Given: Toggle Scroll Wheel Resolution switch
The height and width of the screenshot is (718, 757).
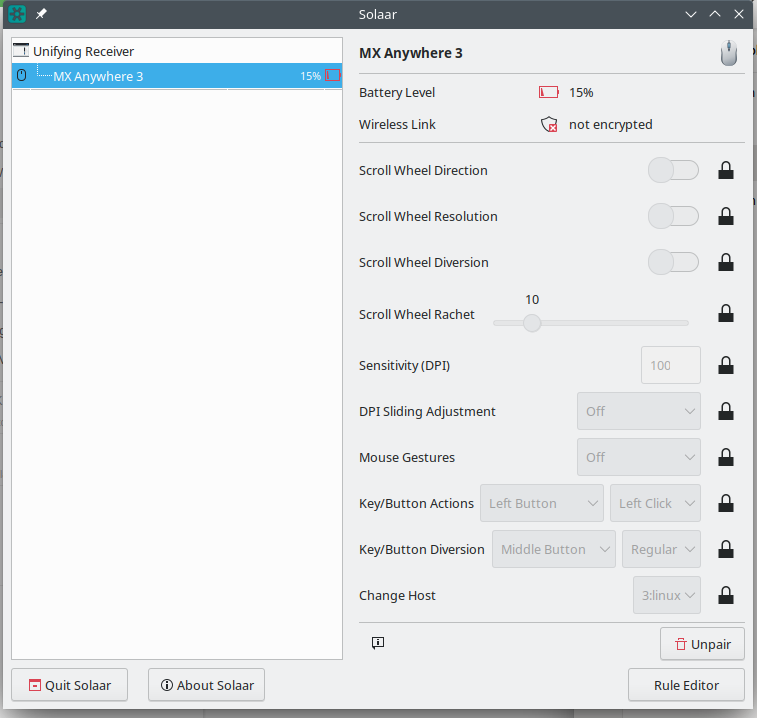Looking at the screenshot, I should tap(673, 216).
